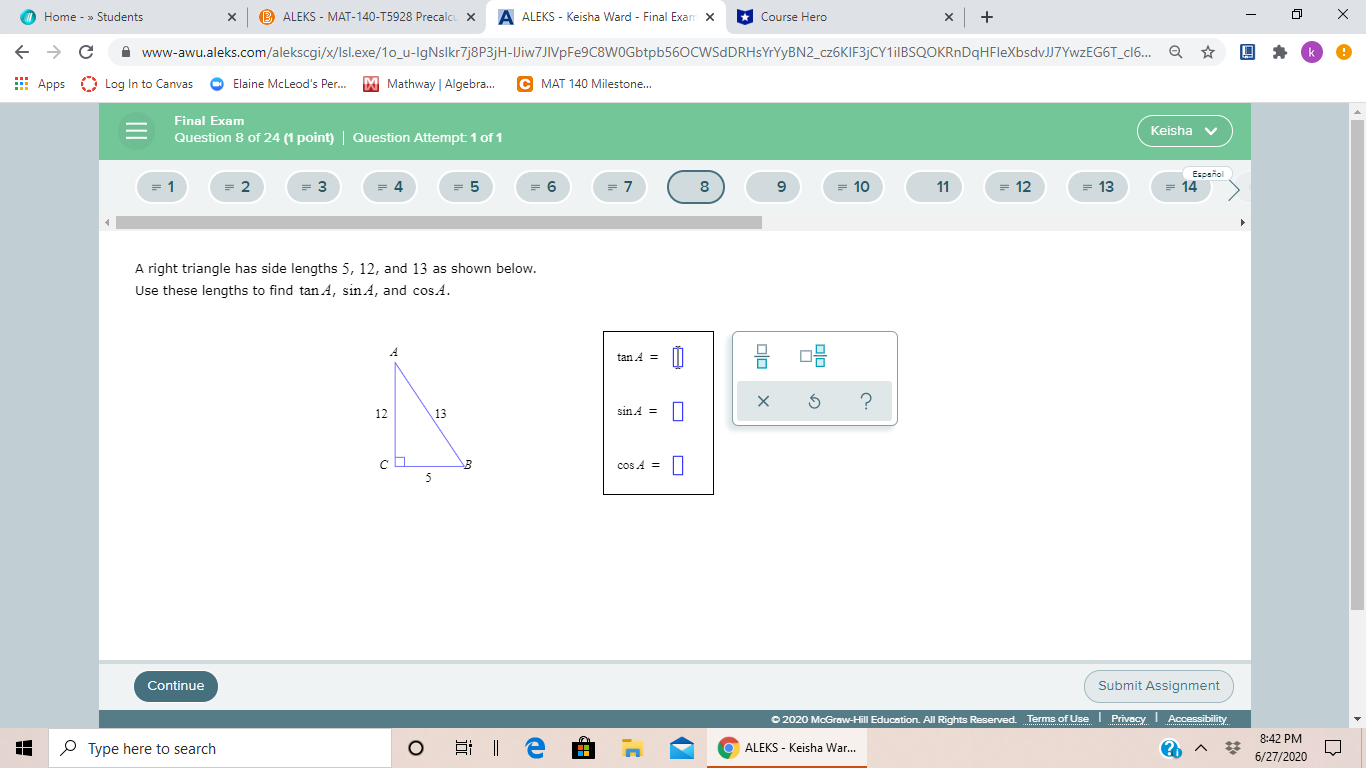Open the Keisha account dropdown
The height and width of the screenshot is (768, 1366).
click(x=1184, y=130)
